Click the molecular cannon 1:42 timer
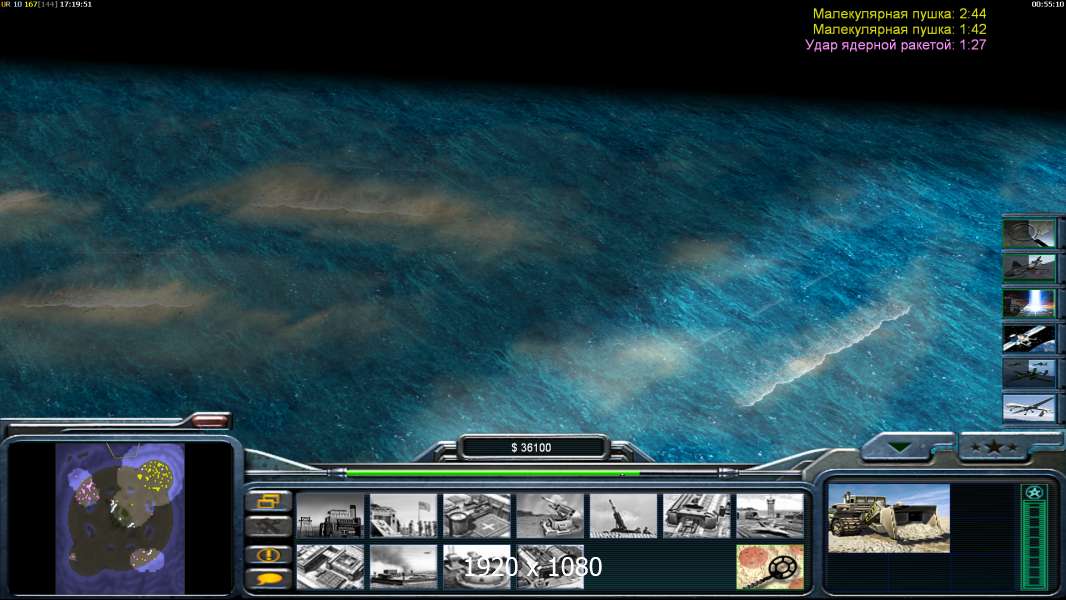The image size is (1066, 600). click(x=899, y=29)
